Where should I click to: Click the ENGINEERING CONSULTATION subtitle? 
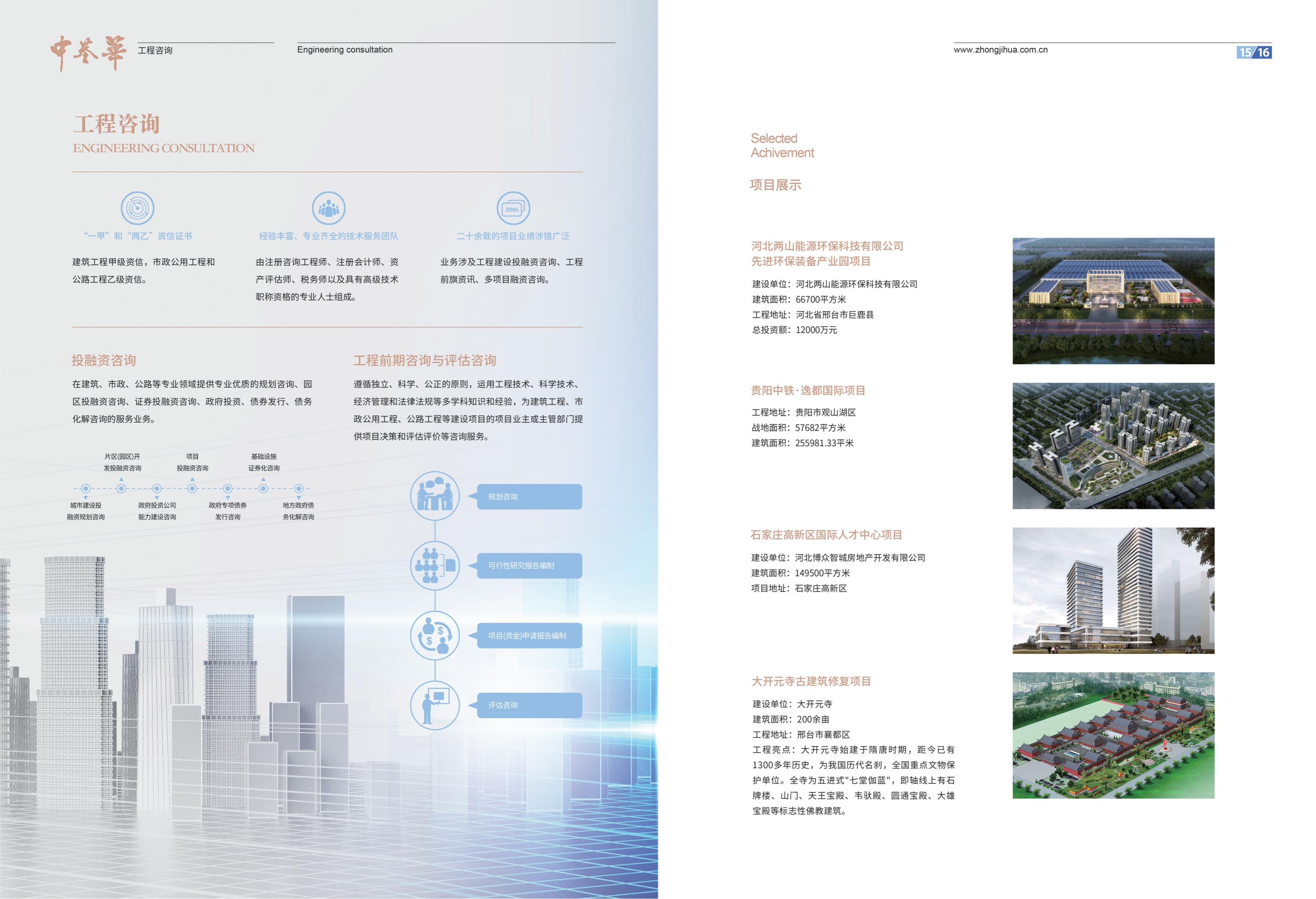[x=164, y=148]
